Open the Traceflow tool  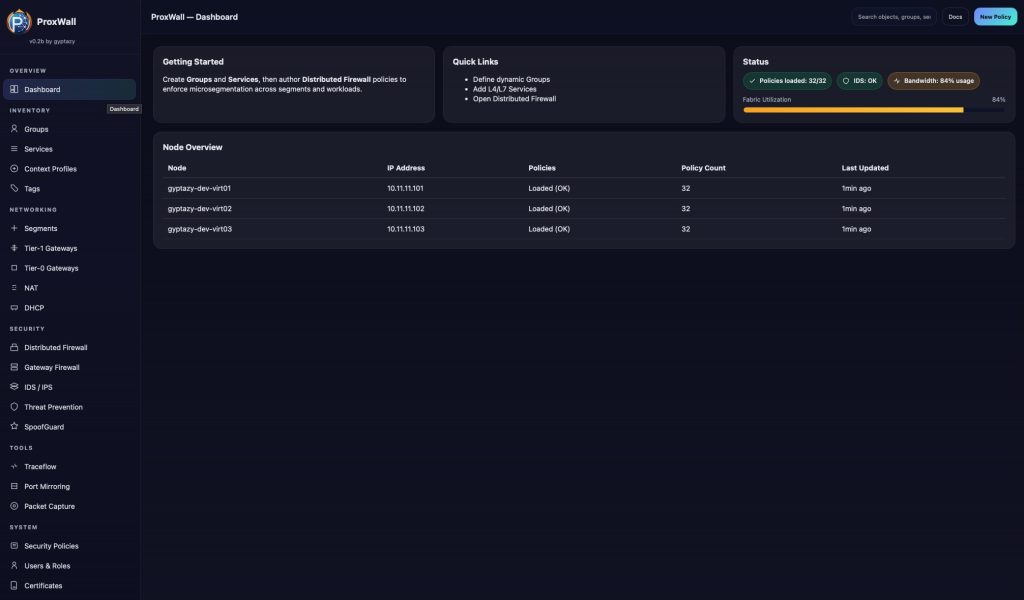click(x=40, y=465)
